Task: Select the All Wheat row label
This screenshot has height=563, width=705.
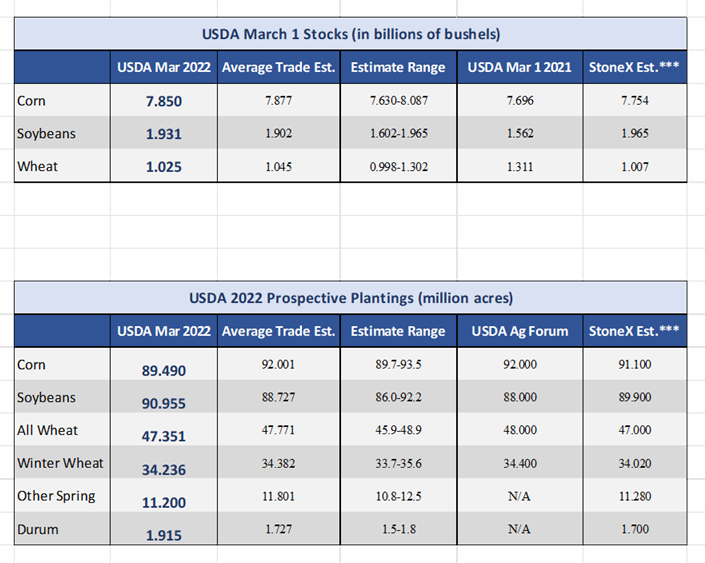Action: pyautogui.click(x=48, y=430)
